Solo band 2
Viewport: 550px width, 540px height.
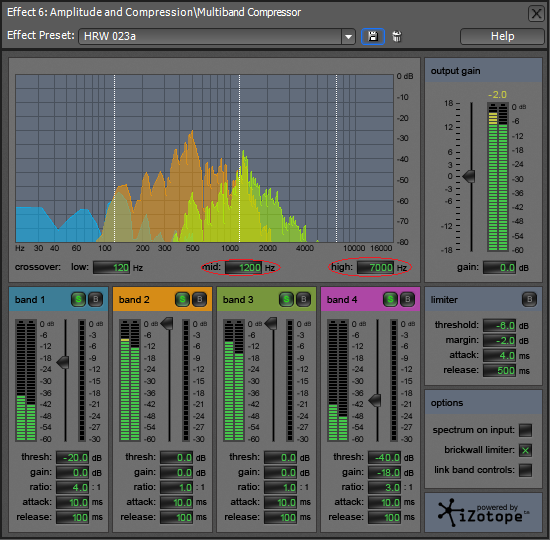(x=182, y=299)
